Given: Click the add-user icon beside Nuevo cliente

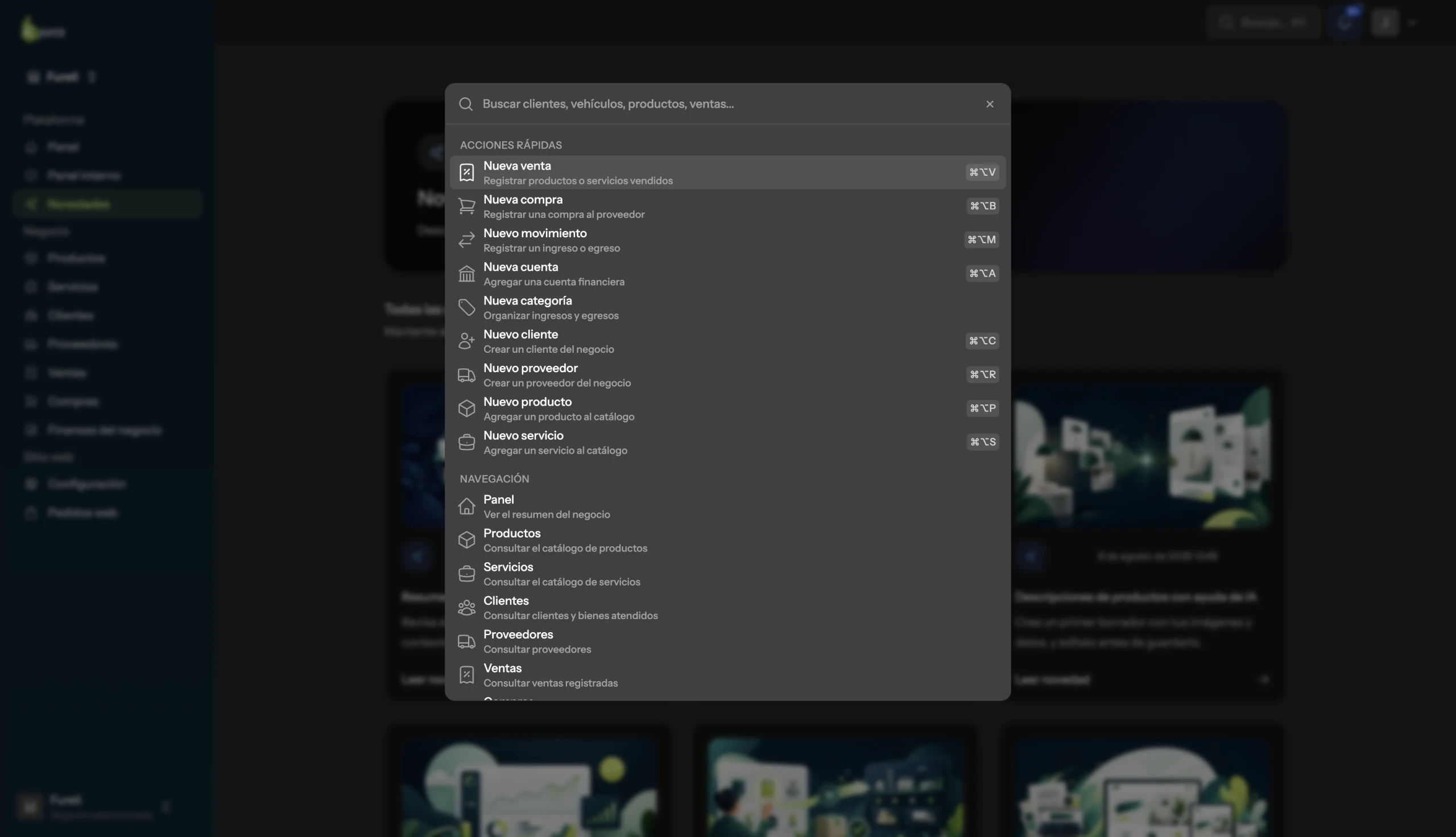Looking at the screenshot, I should (466, 341).
